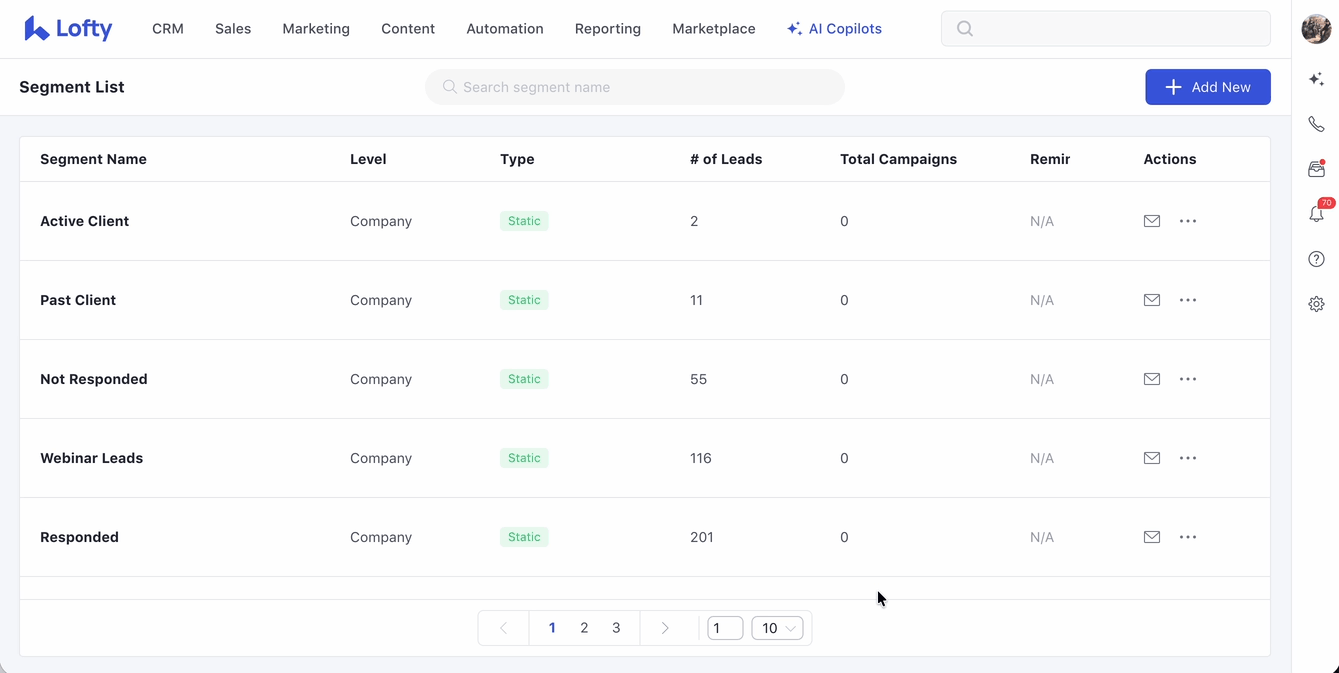Viewport: 1339px width, 673px height.
Task: Open the AI Copilots menu
Action: 834,29
